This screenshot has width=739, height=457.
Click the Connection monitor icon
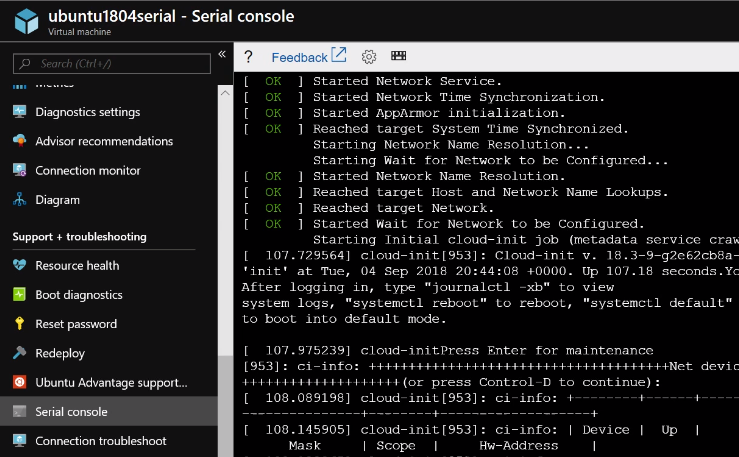tap(19, 170)
